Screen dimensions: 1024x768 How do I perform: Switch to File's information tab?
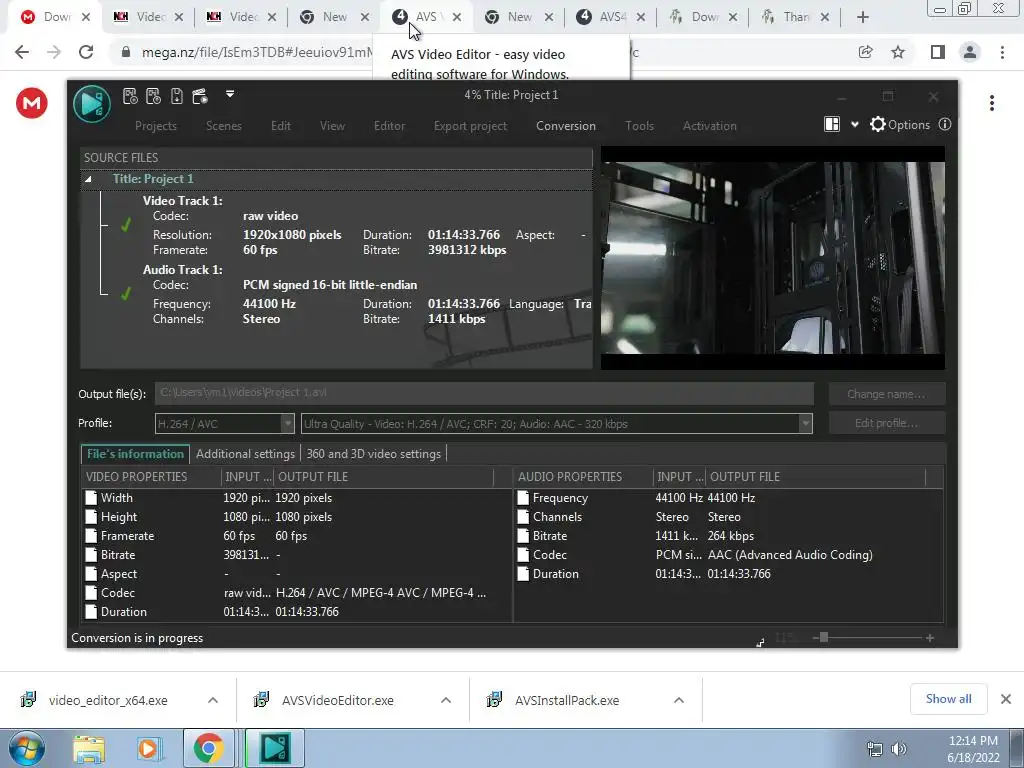click(x=135, y=454)
